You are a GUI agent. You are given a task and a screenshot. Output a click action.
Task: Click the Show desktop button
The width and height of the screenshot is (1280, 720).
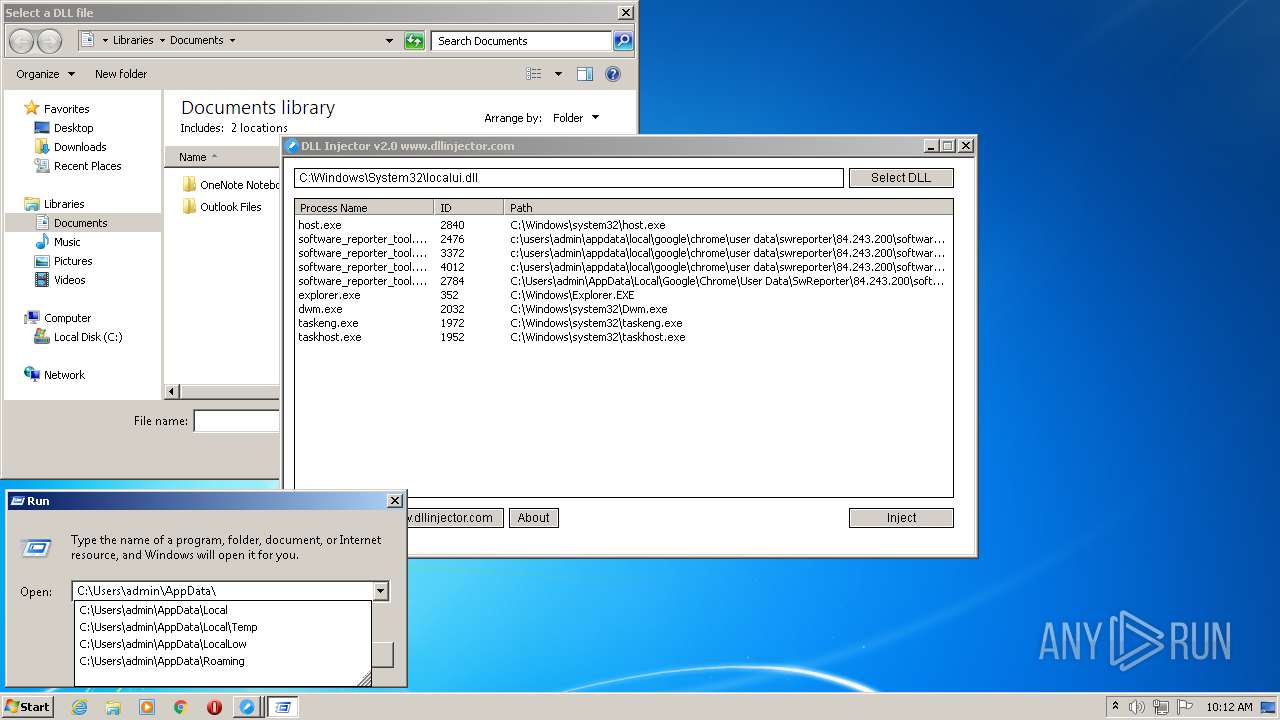coord(1269,707)
